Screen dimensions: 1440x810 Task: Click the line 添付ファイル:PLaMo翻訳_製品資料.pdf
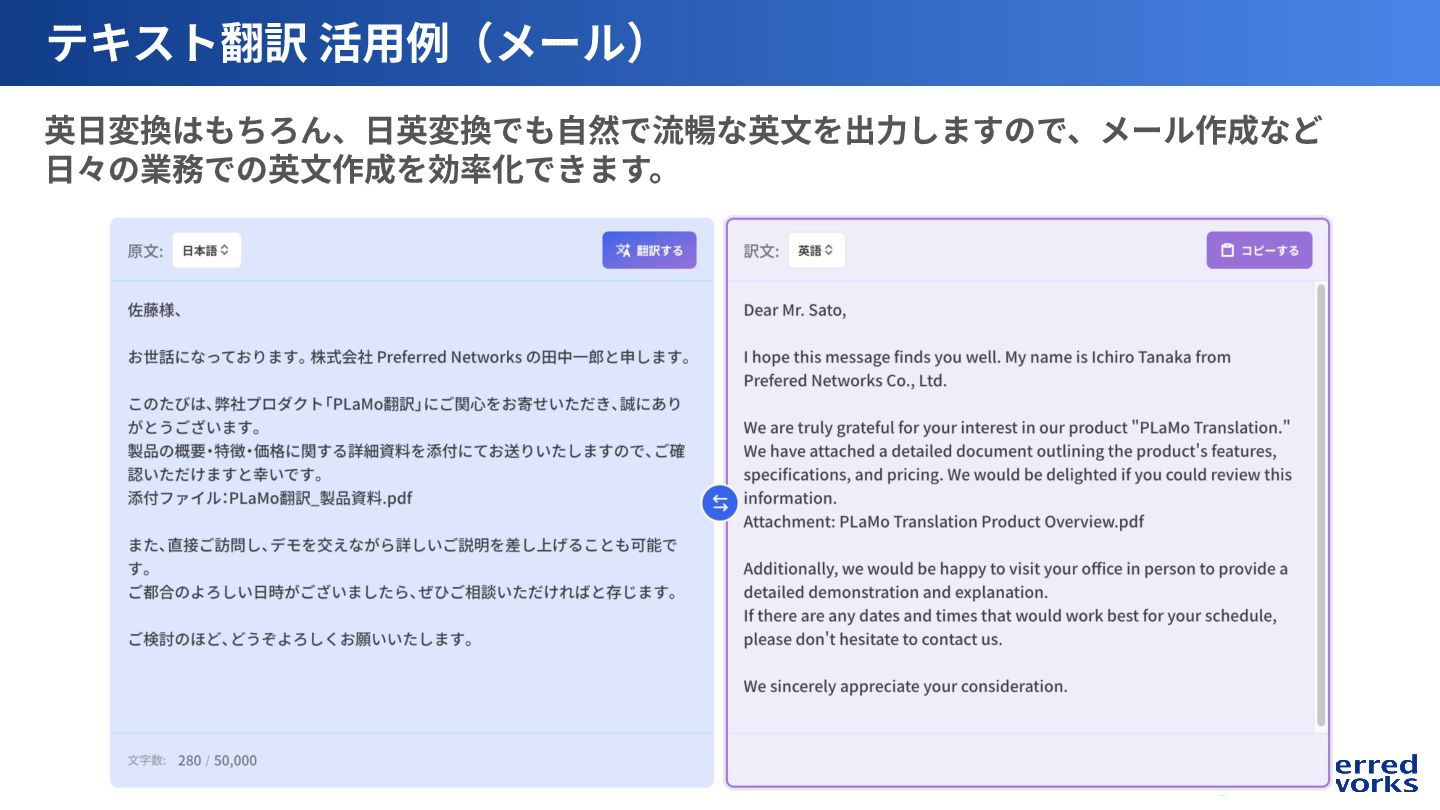coord(270,498)
